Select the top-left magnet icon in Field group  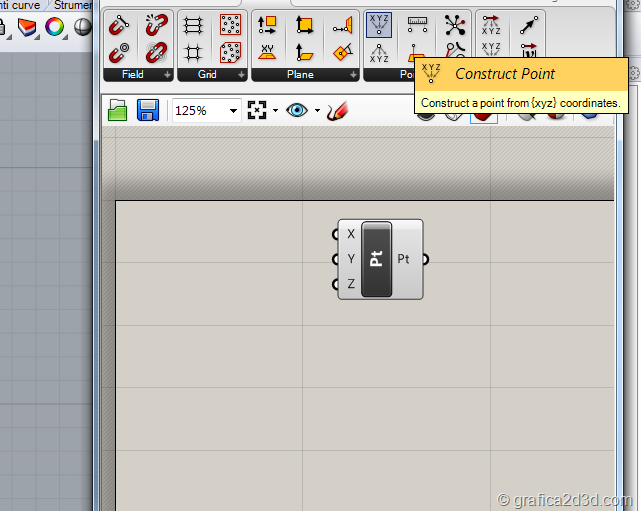[120, 25]
